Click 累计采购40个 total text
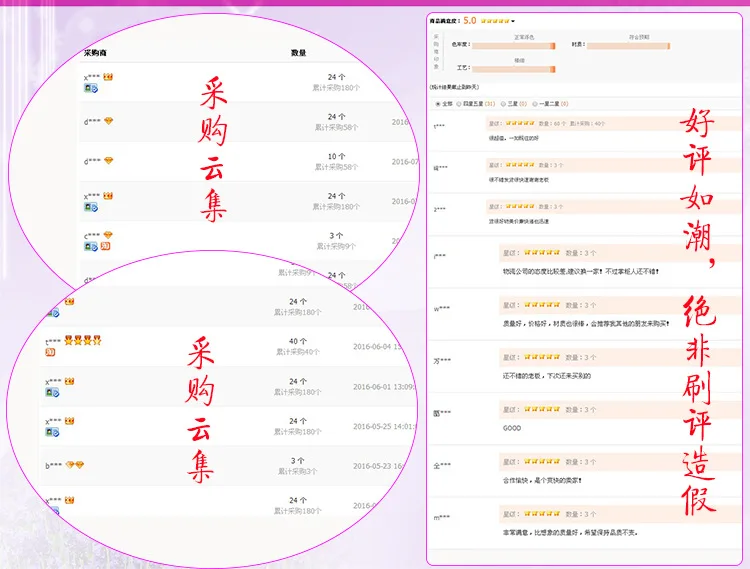Viewport: 750px width, 569px height. tap(298, 352)
